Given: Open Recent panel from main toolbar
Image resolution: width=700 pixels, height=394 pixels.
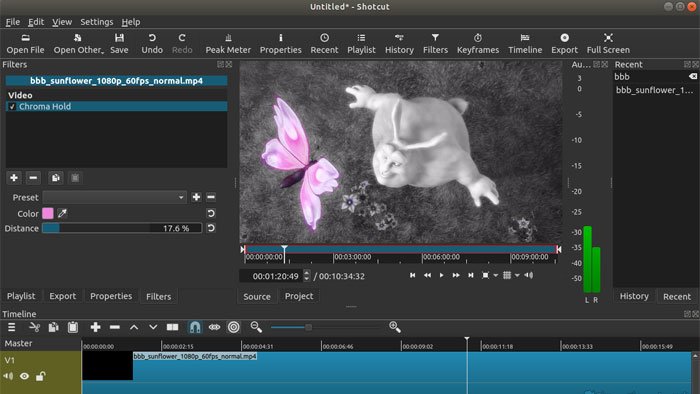Looking at the screenshot, I should (324, 44).
